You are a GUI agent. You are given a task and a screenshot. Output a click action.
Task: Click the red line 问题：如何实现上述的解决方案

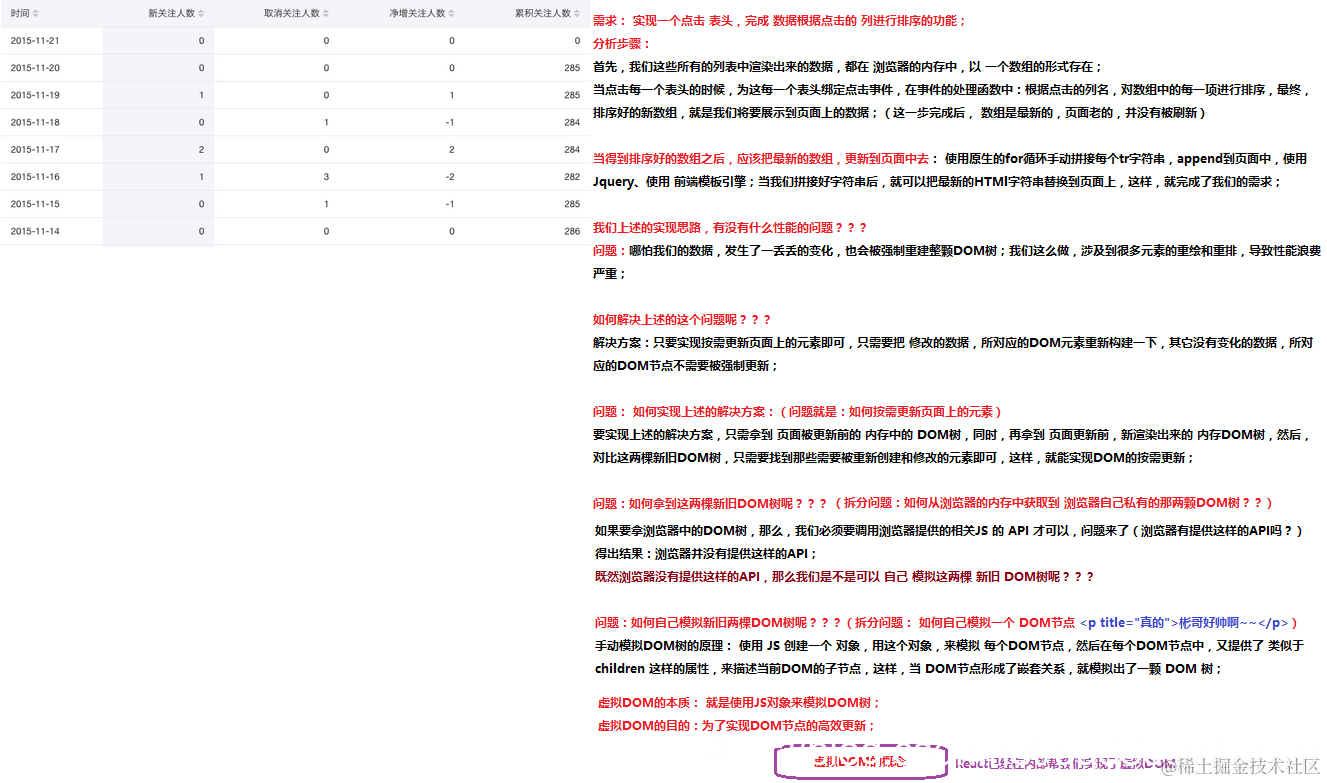pyautogui.click(x=798, y=412)
